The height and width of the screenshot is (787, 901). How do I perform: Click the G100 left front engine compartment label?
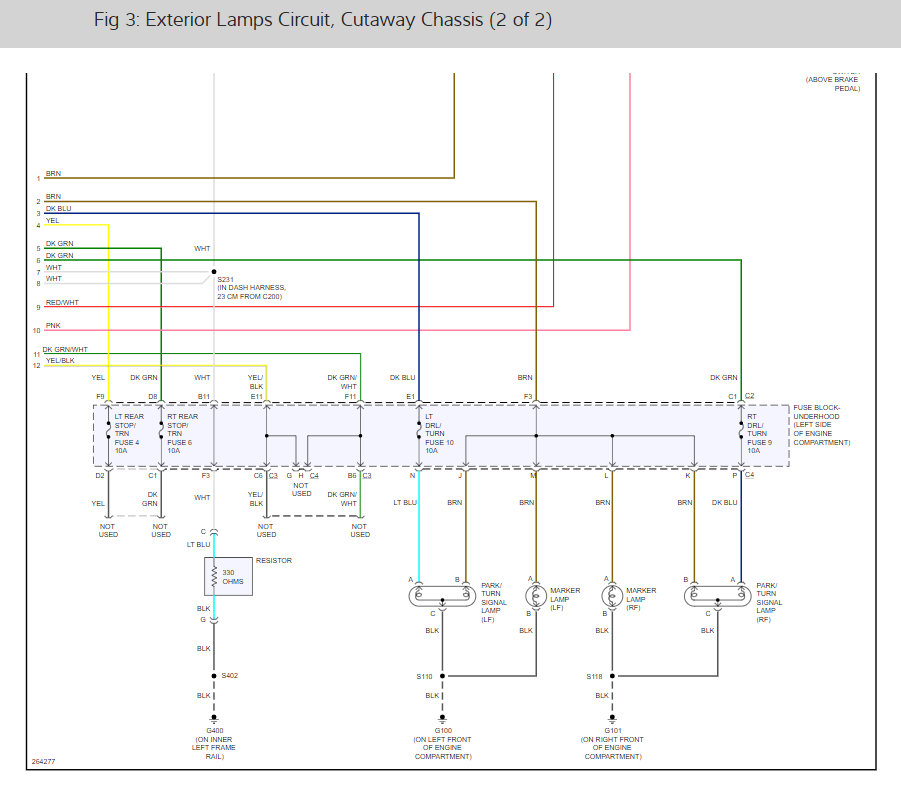click(443, 744)
